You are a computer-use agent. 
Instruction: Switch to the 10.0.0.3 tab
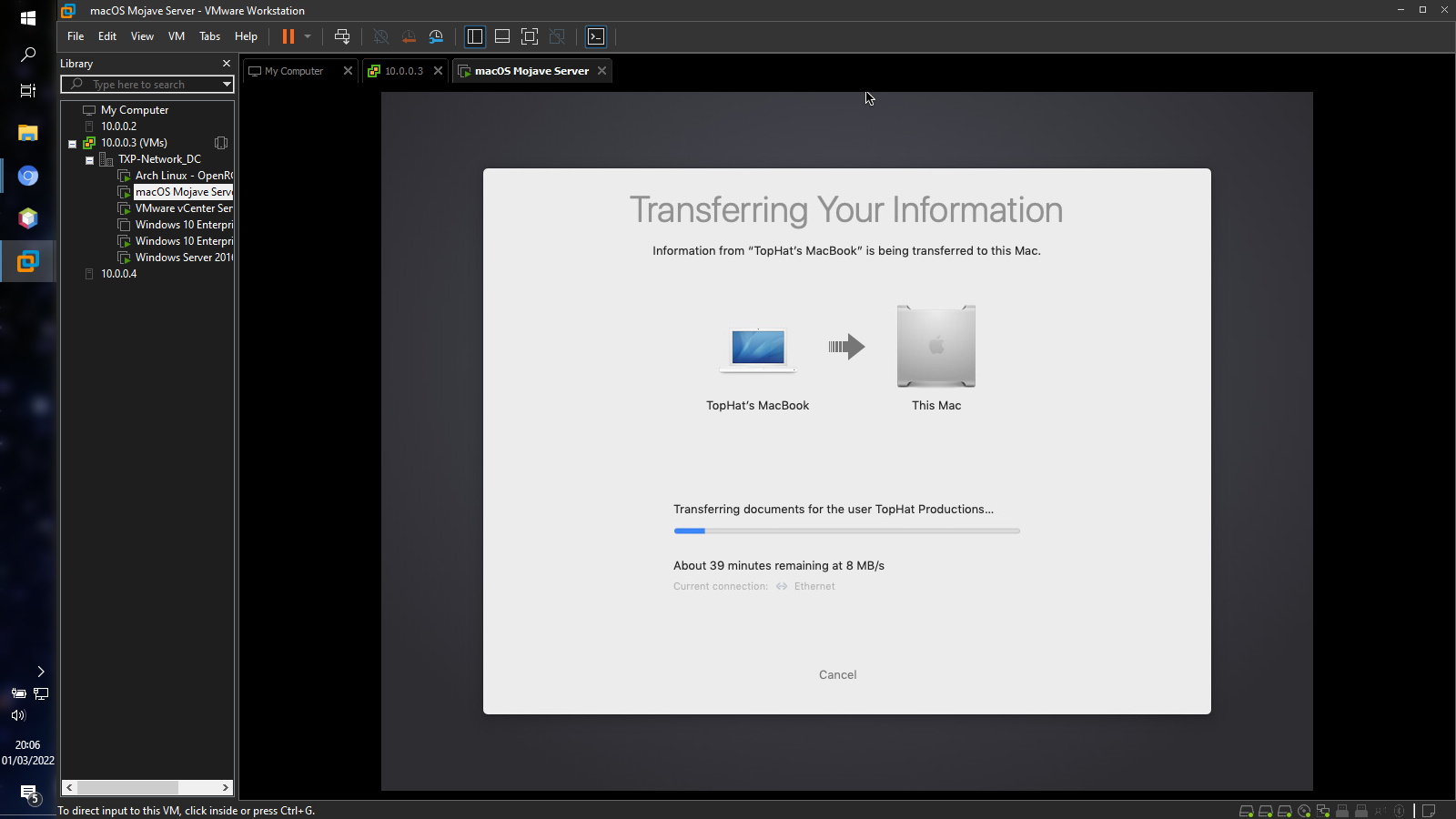pyautogui.click(x=403, y=71)
